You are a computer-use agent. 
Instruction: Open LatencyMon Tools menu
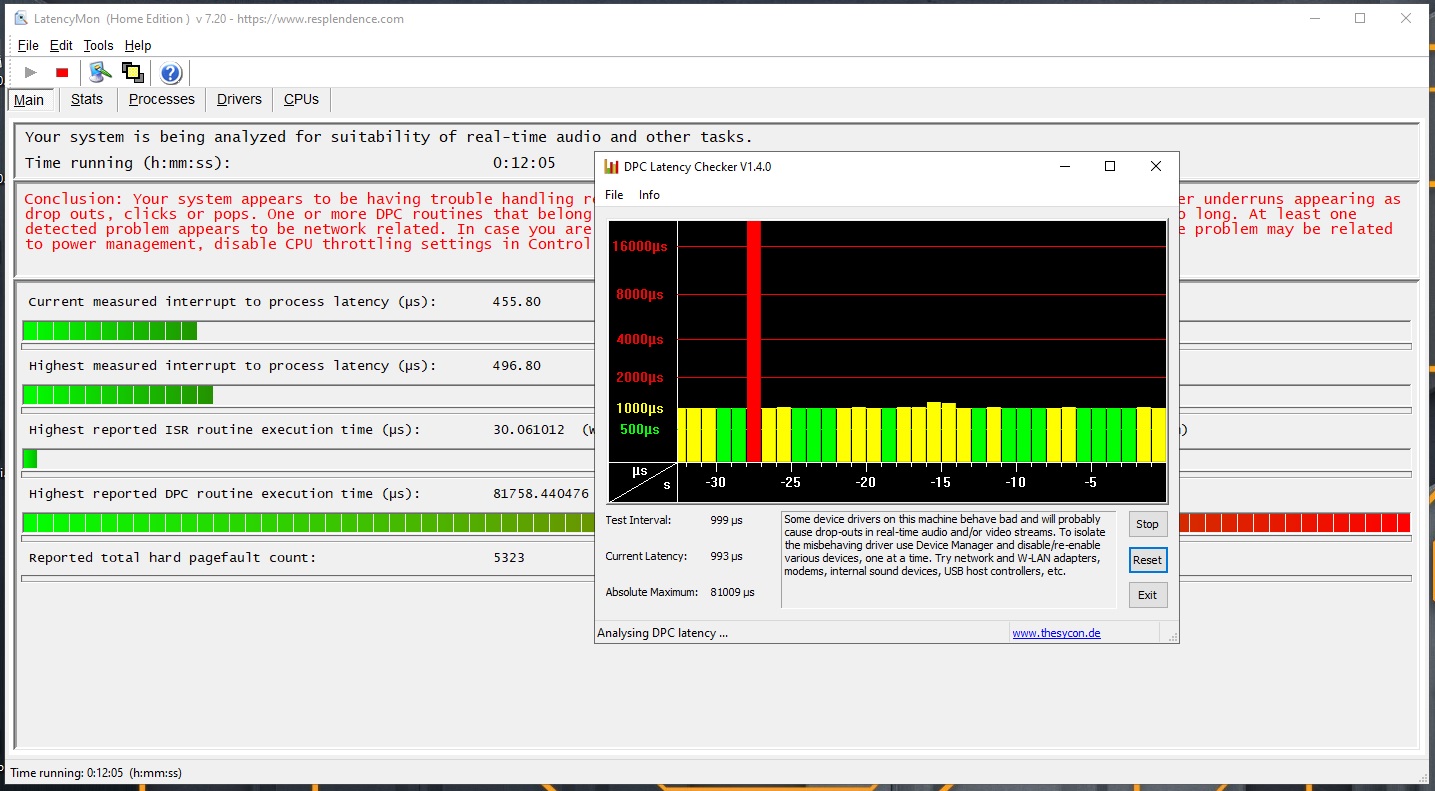coord(99,45)
